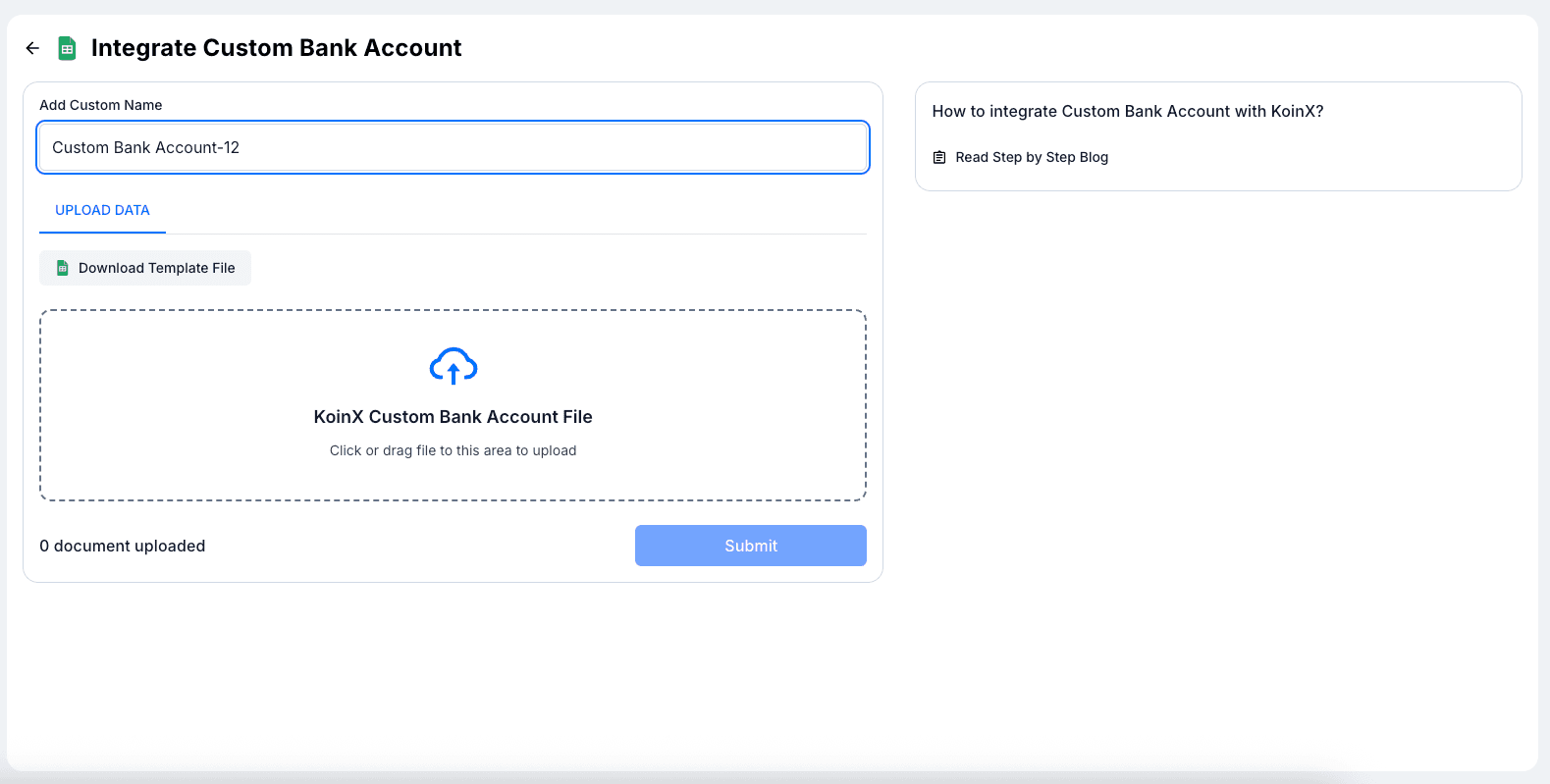Click the green spreadsheet icon beside the page title

click(x=67, y=48)
